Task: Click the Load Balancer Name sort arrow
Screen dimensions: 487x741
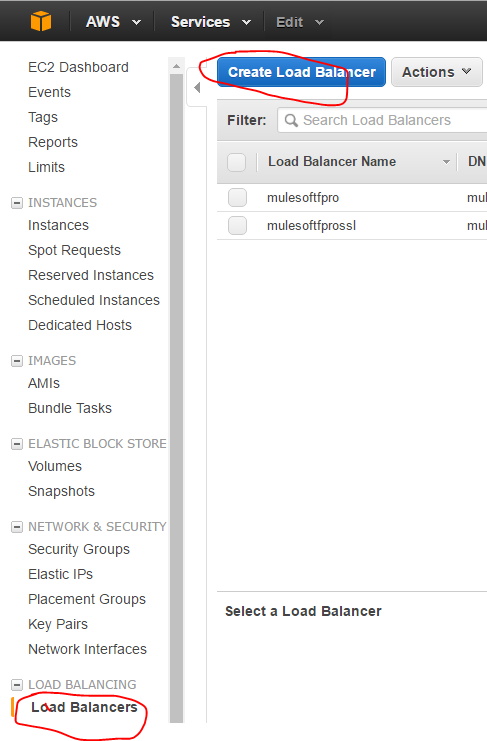Action: coord(446,162)
